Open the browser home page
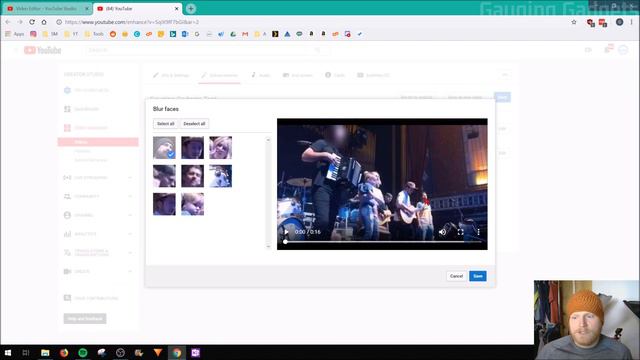This screenshot has width=640, height=360. pyautogui.click(x=44, y=22)
